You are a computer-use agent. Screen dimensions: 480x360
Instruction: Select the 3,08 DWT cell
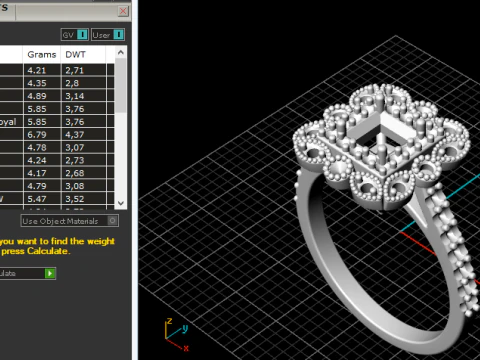84,186
